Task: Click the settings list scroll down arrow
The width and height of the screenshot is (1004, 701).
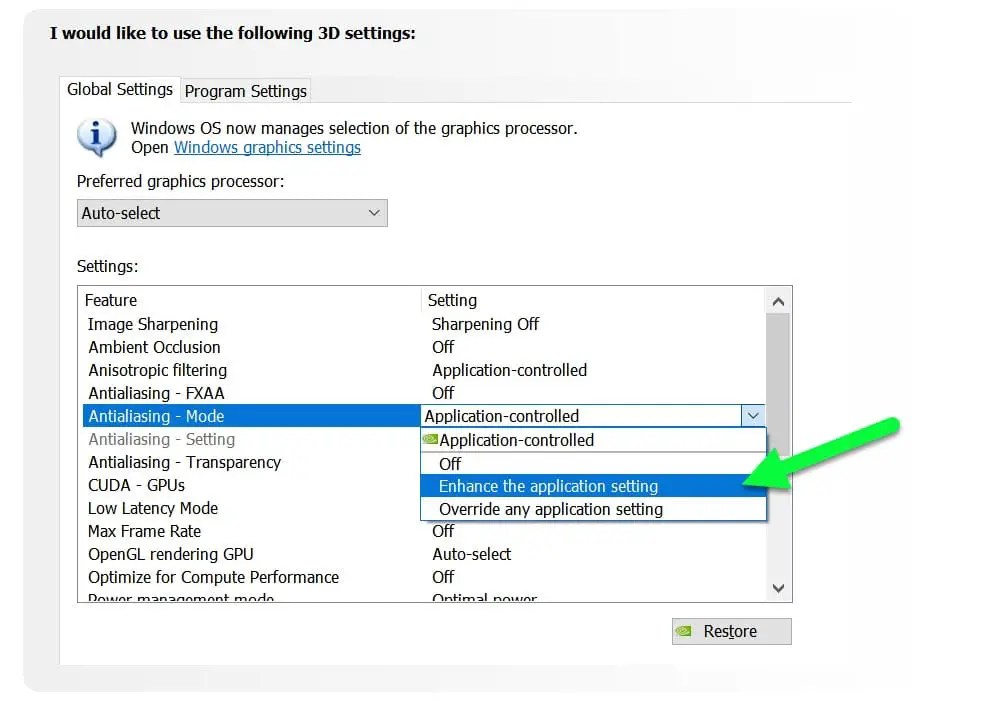Action: point(778,588)
